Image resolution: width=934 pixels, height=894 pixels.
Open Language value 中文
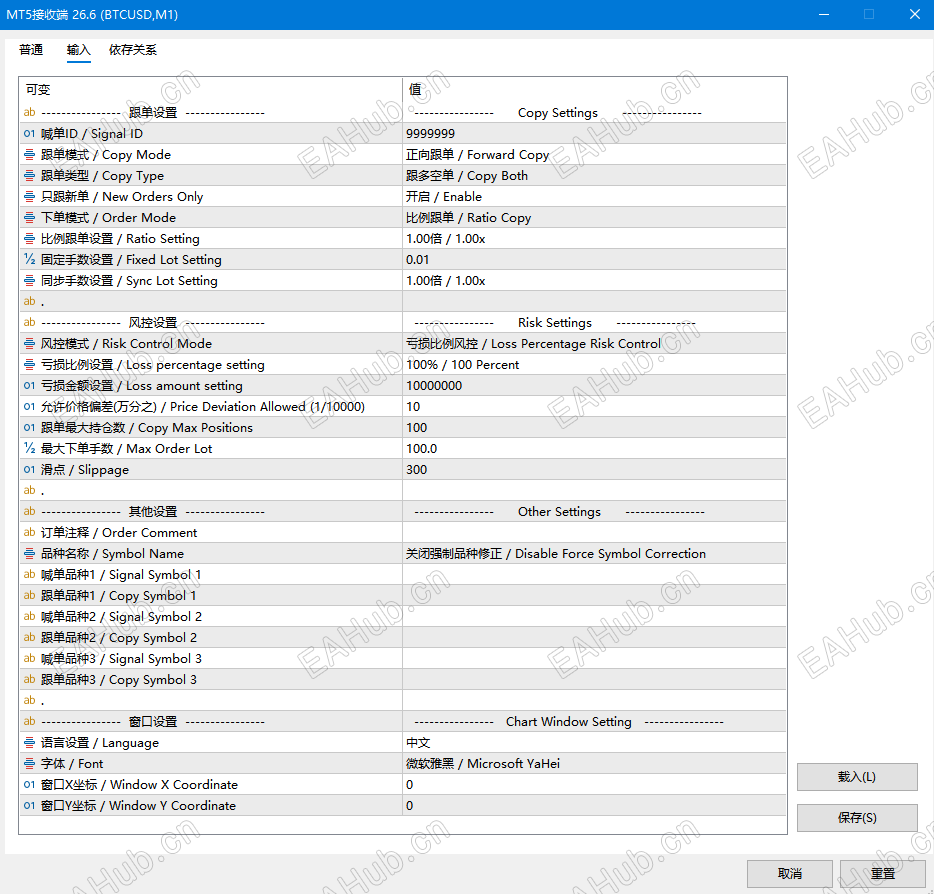594,743
